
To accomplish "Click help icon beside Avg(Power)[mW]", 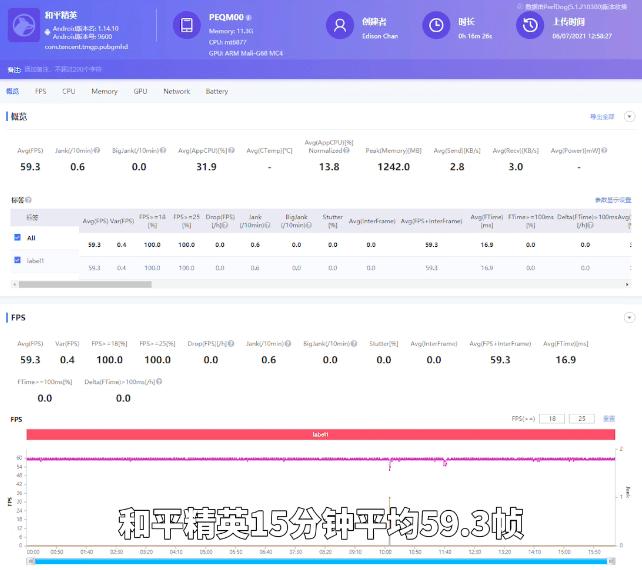I will [604, 150].
